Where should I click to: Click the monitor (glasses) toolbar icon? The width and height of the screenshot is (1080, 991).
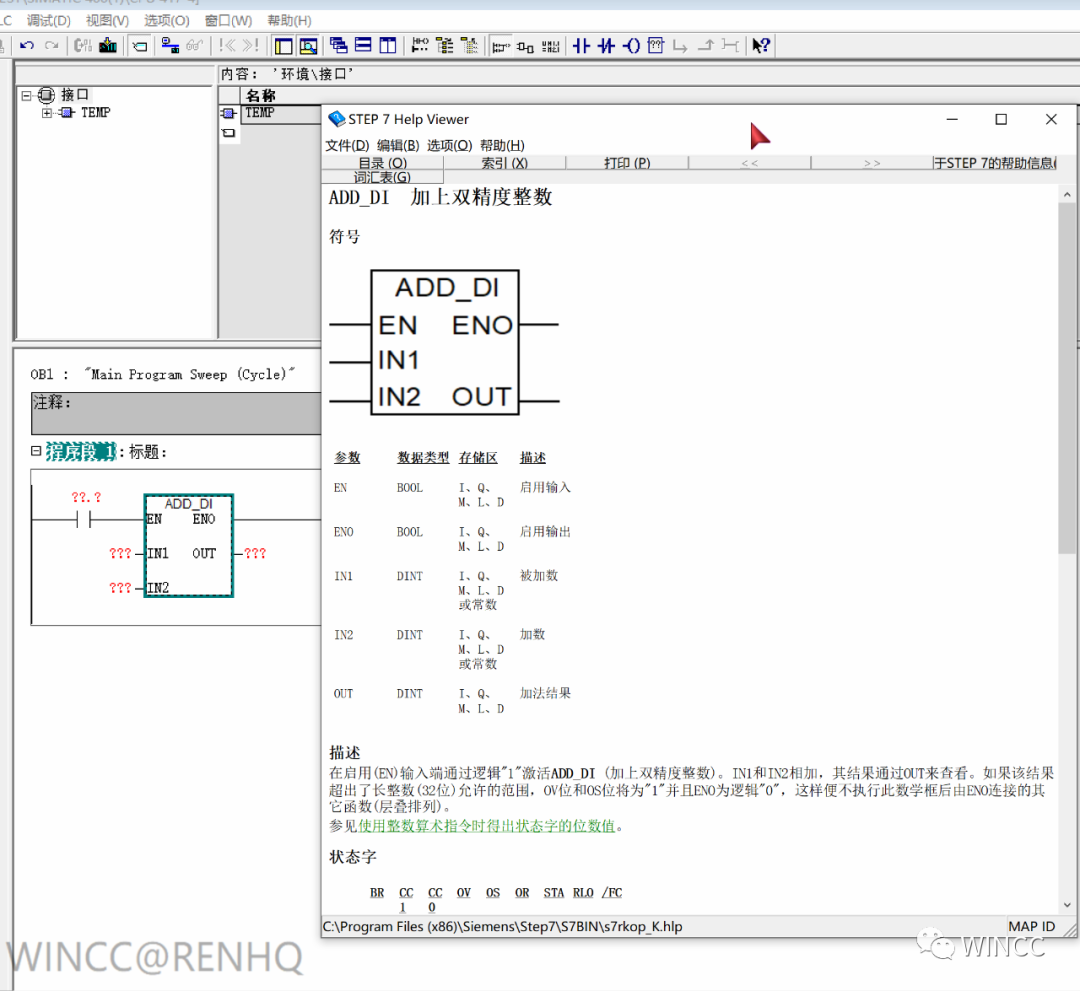(195, 45)
